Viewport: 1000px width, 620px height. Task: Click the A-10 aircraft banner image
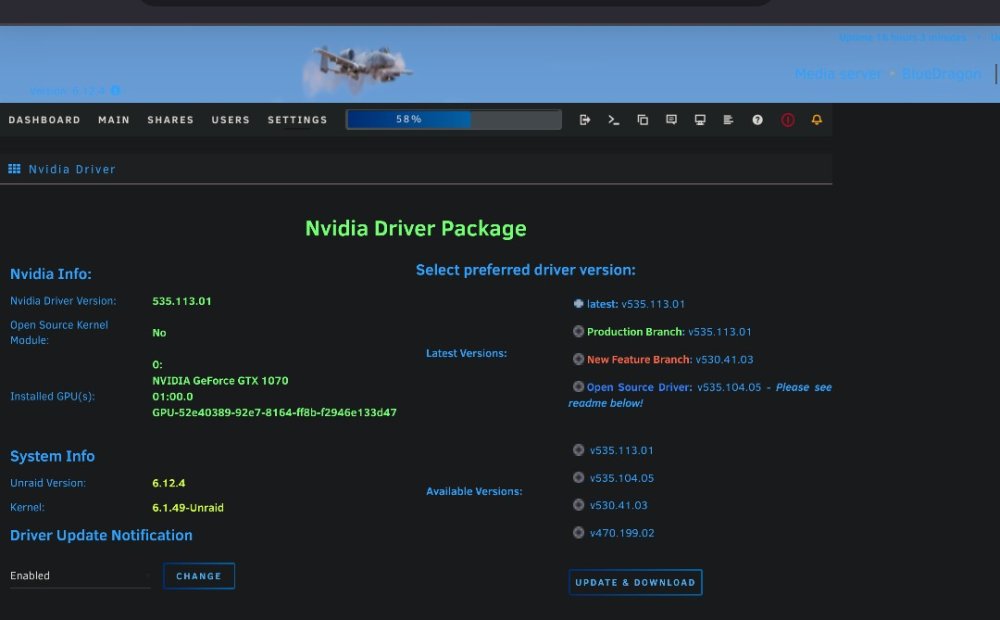point(357,69)
